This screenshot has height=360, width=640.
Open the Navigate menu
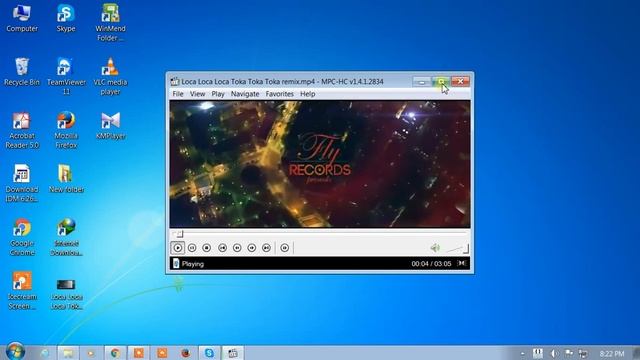[245, 94]
